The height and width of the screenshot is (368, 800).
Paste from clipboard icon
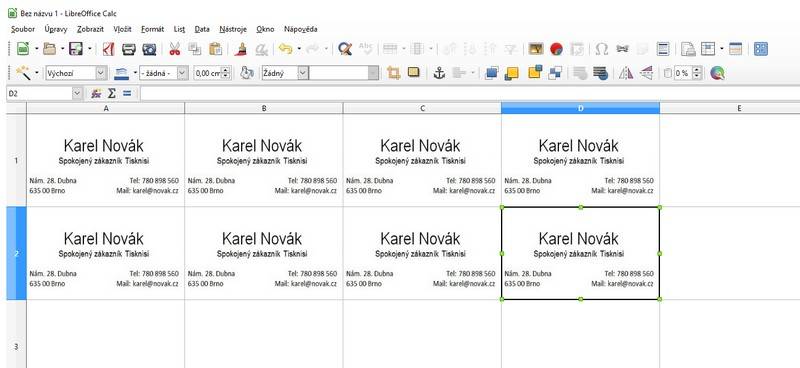point(216,49)
